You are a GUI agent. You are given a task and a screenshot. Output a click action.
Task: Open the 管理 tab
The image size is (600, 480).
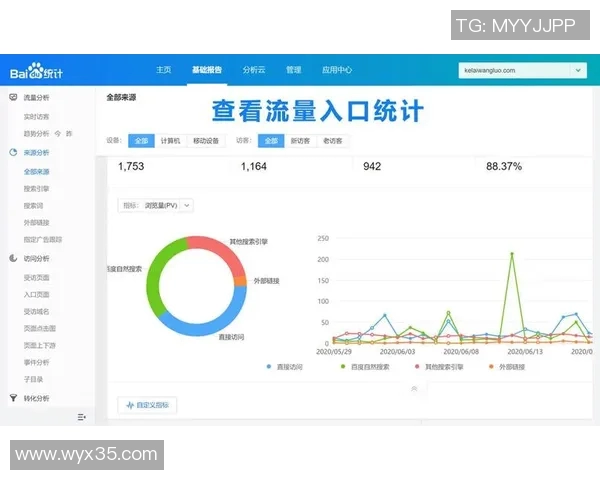point(294,70)
